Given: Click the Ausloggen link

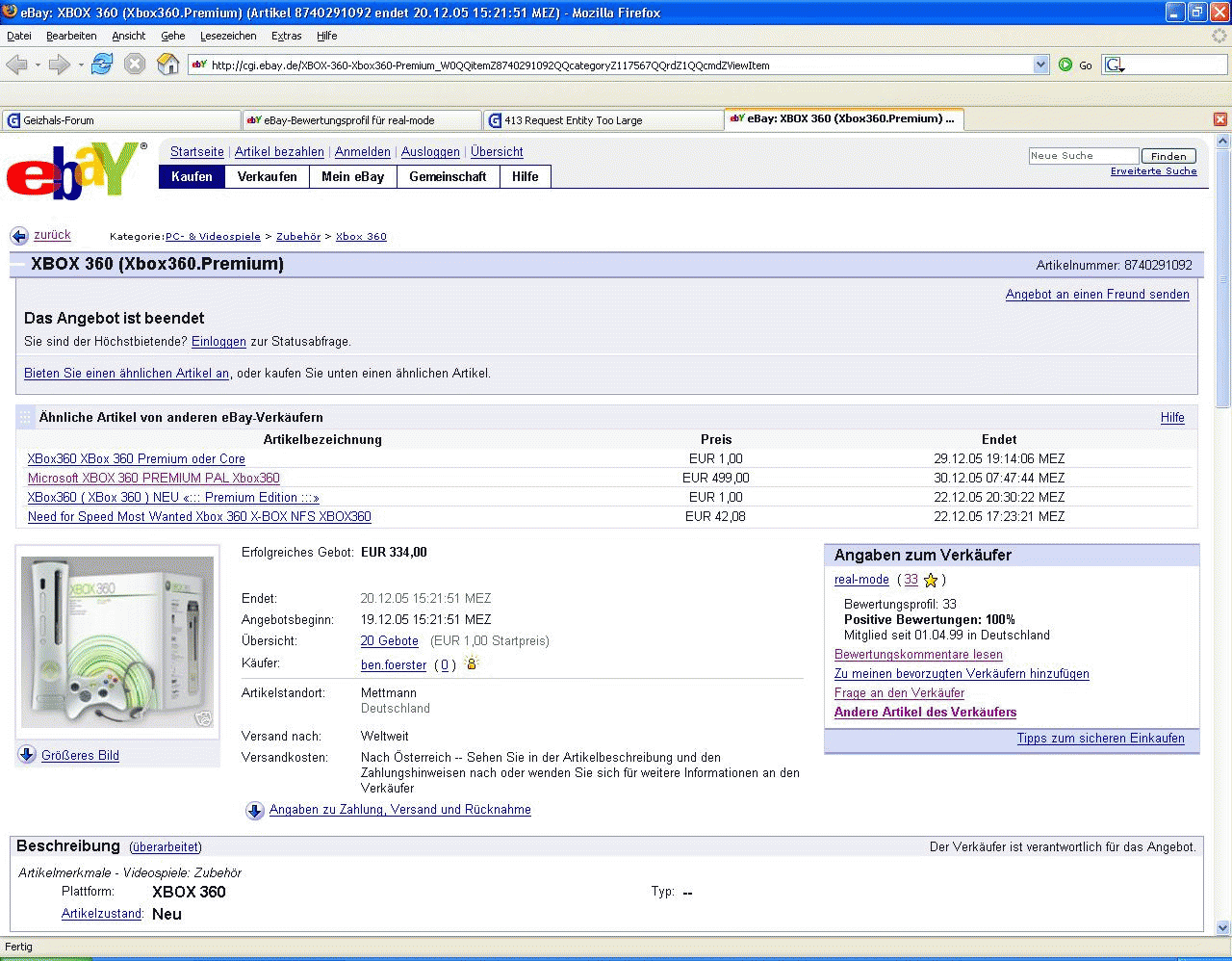Looking at the screenshot, I should [430, 152].
